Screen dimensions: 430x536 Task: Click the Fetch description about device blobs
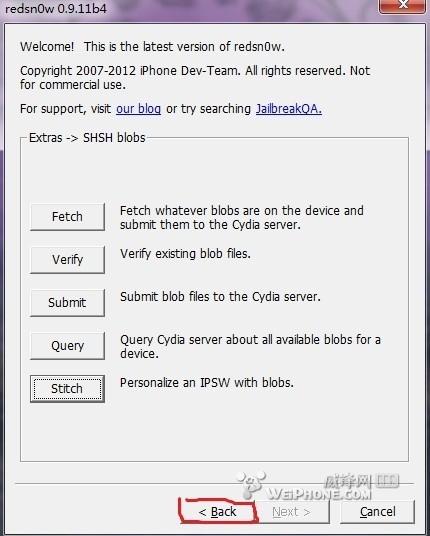[x=242, y=217]
